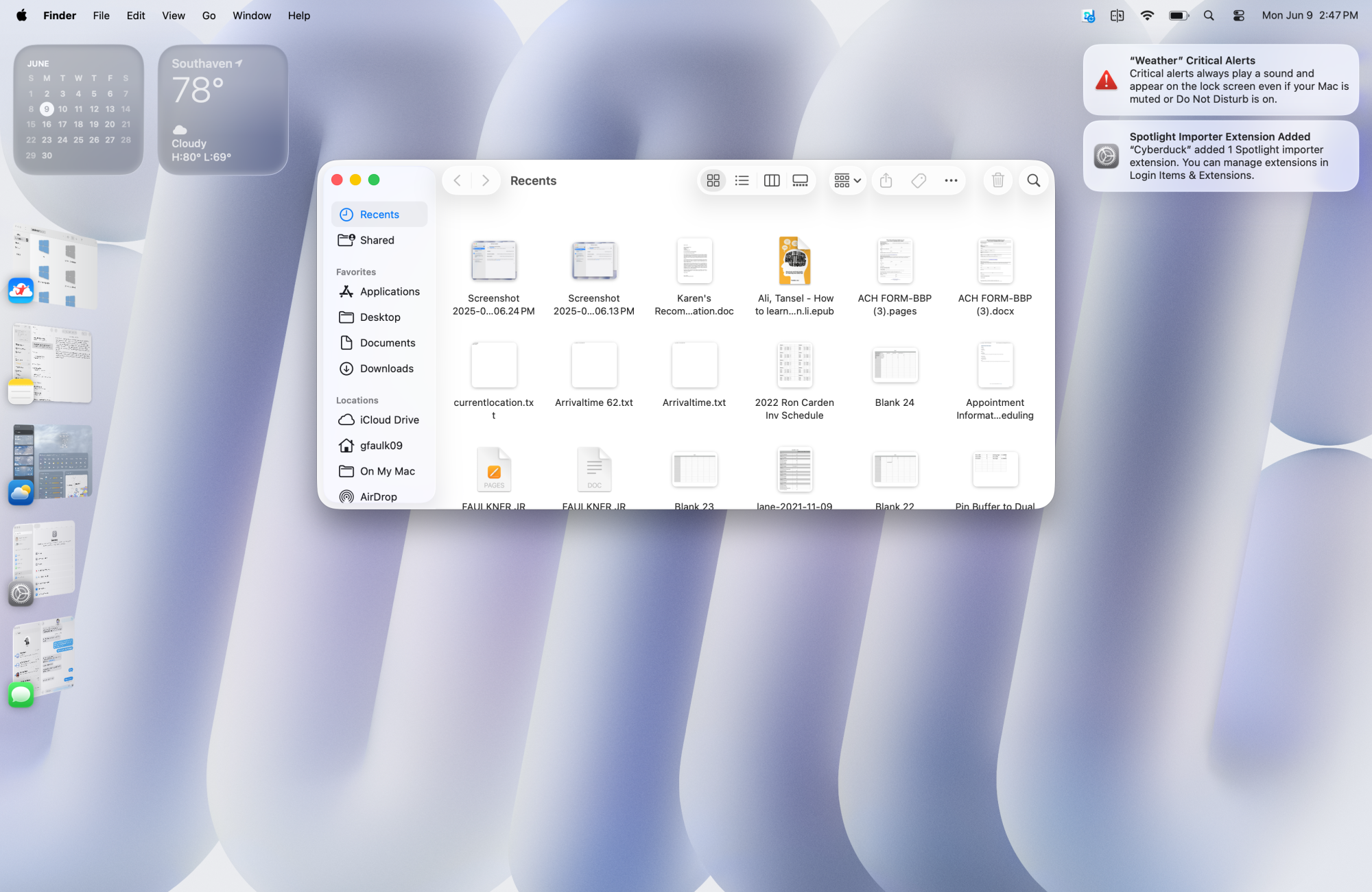The width and height of the screenshot is (1372, 892).
Task: Go back with the left chevron button
Action: (457, 180)
